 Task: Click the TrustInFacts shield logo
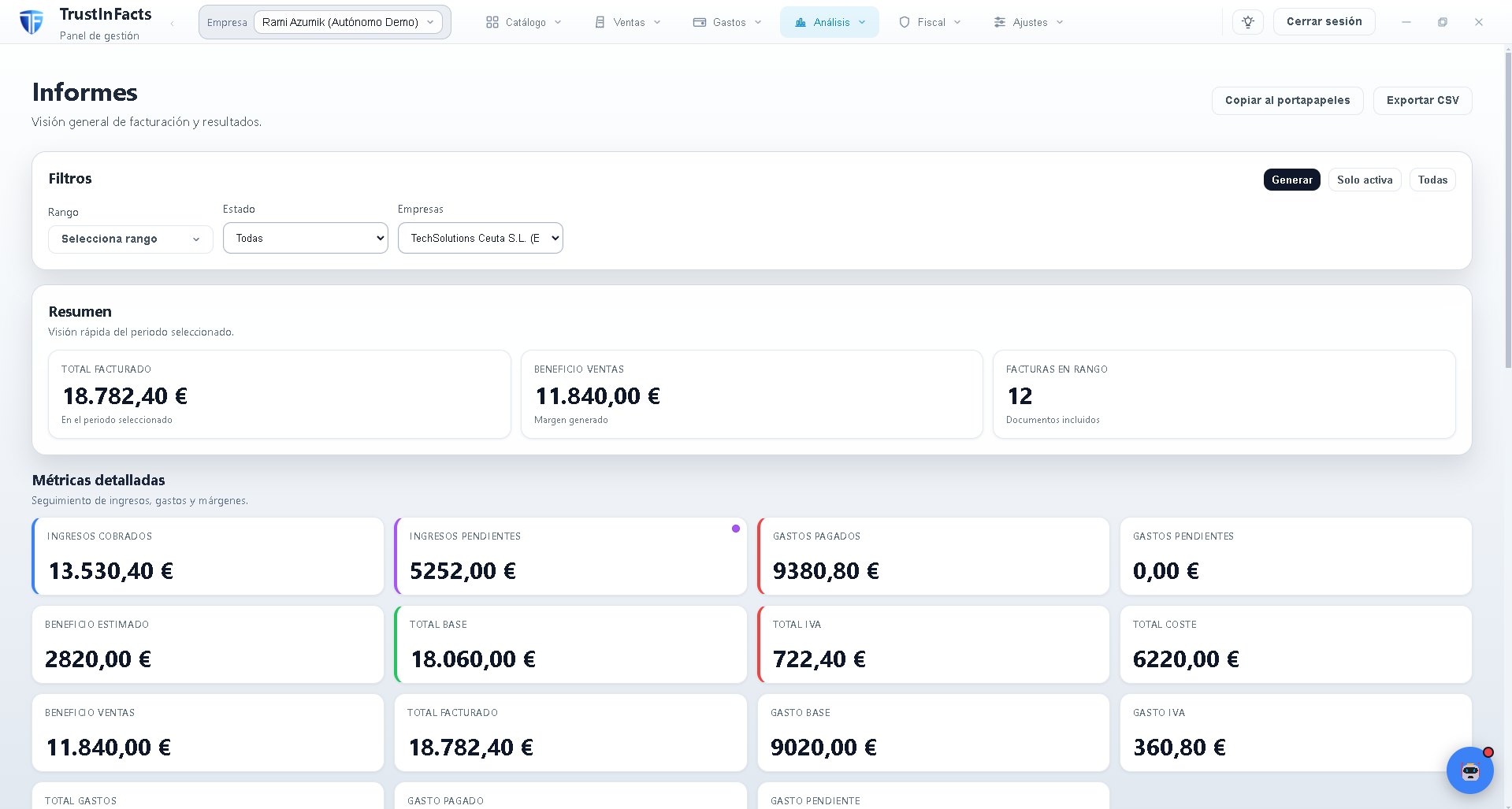pyautogui.click(x=32, y=22)
